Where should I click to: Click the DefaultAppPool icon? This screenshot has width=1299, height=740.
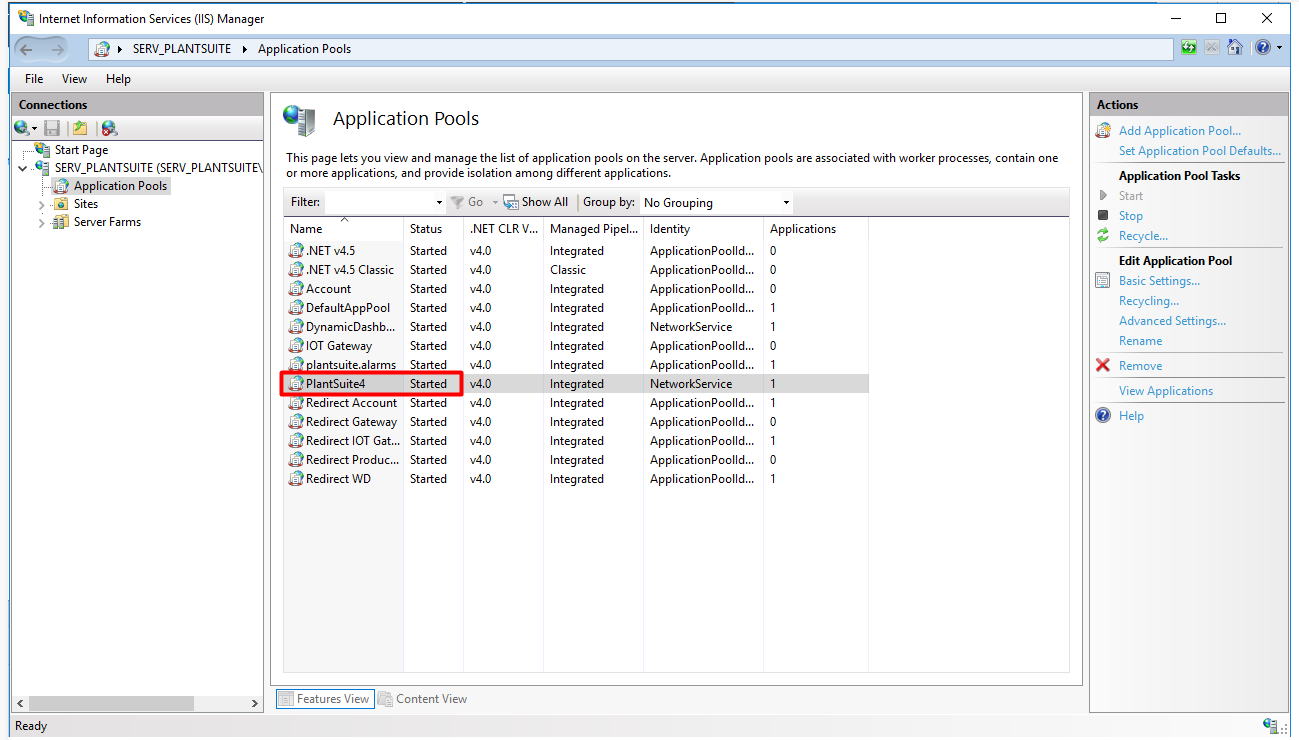coord(296,308)
